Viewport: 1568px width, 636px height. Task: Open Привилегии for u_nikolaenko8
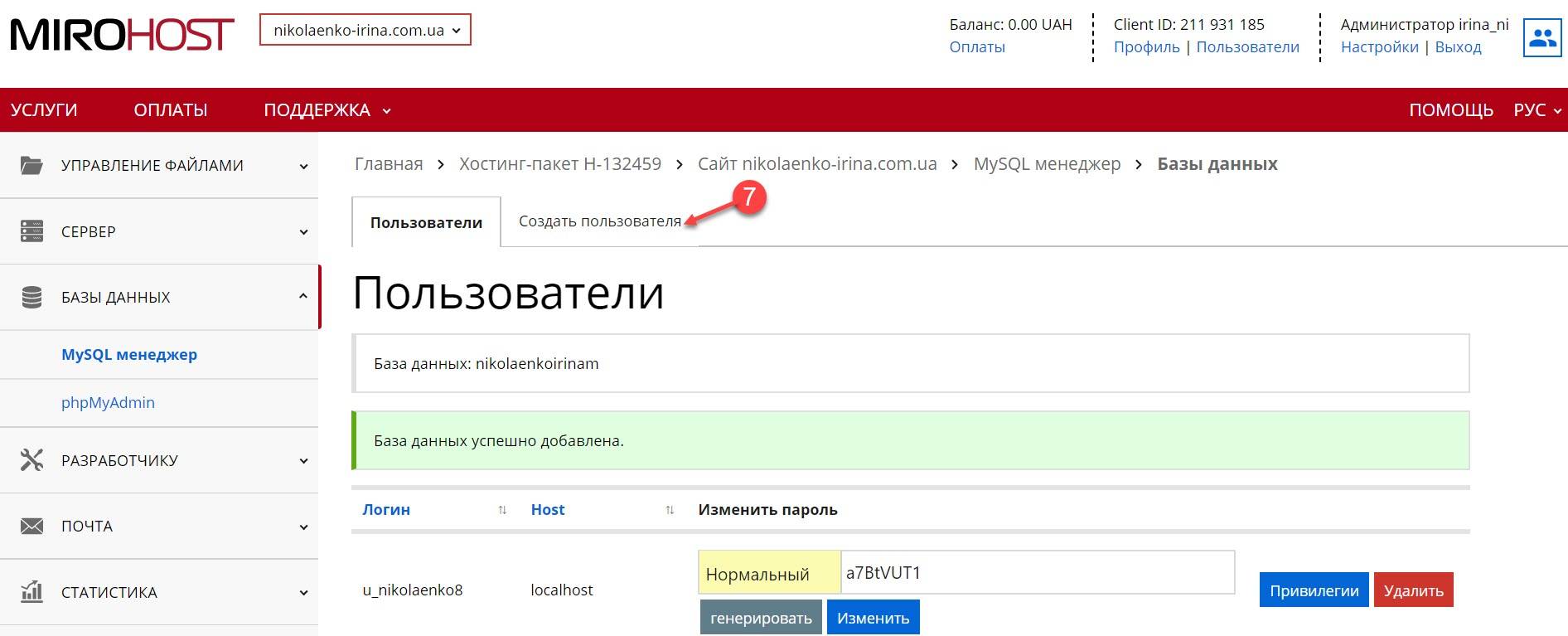[1314, 590]
